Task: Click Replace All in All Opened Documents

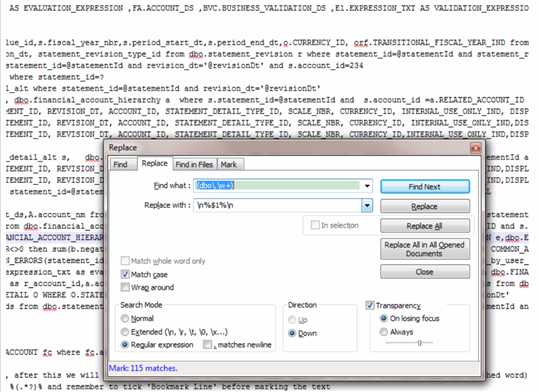Action: pos(425,249)
